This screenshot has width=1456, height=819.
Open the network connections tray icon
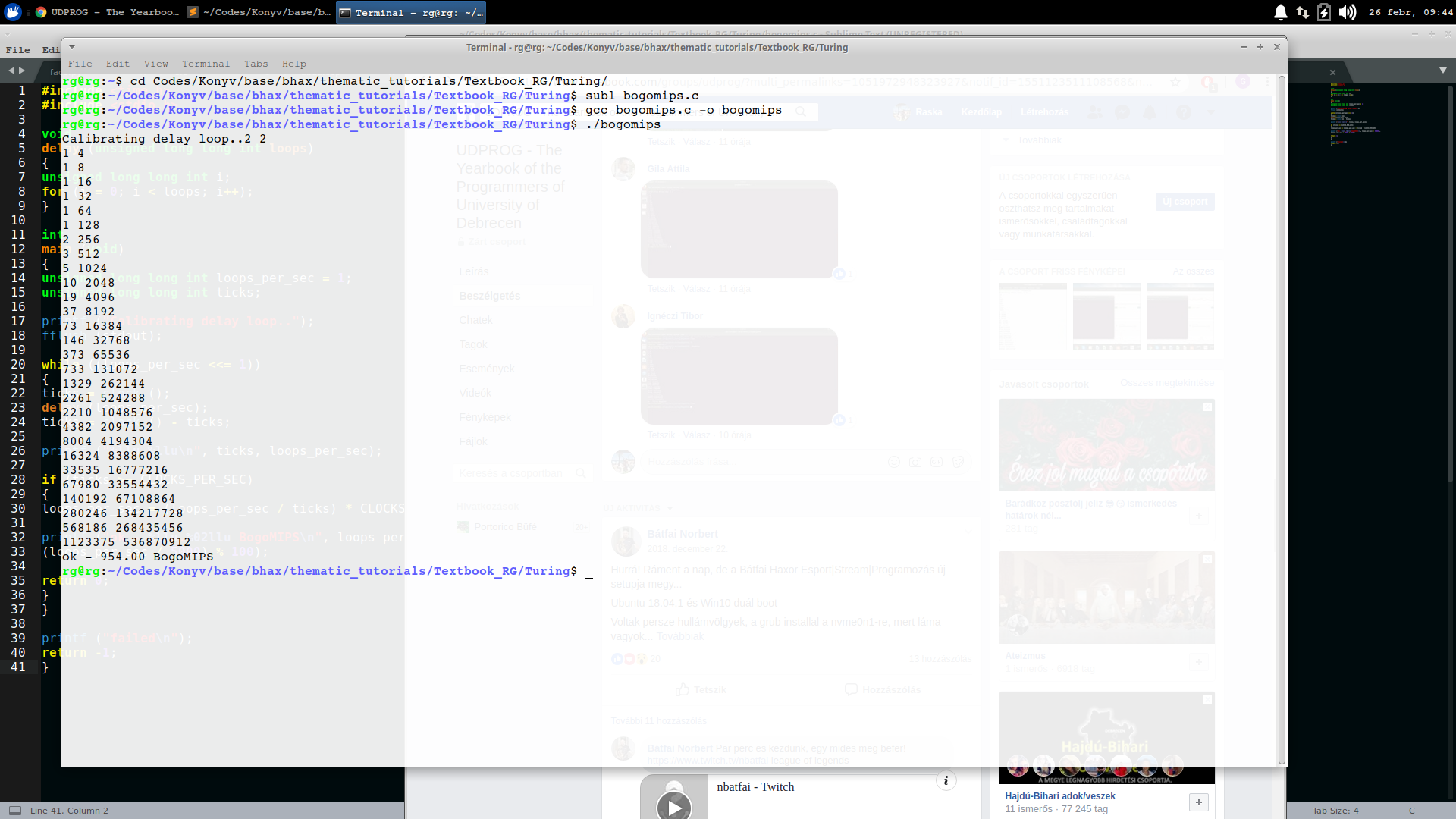click(1303, 12)
